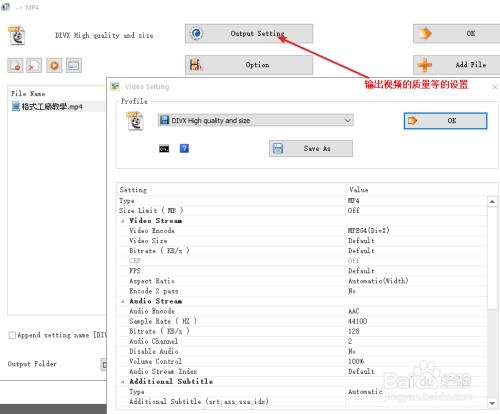Collapse the Additional Subtitle section

coord(123,382)
